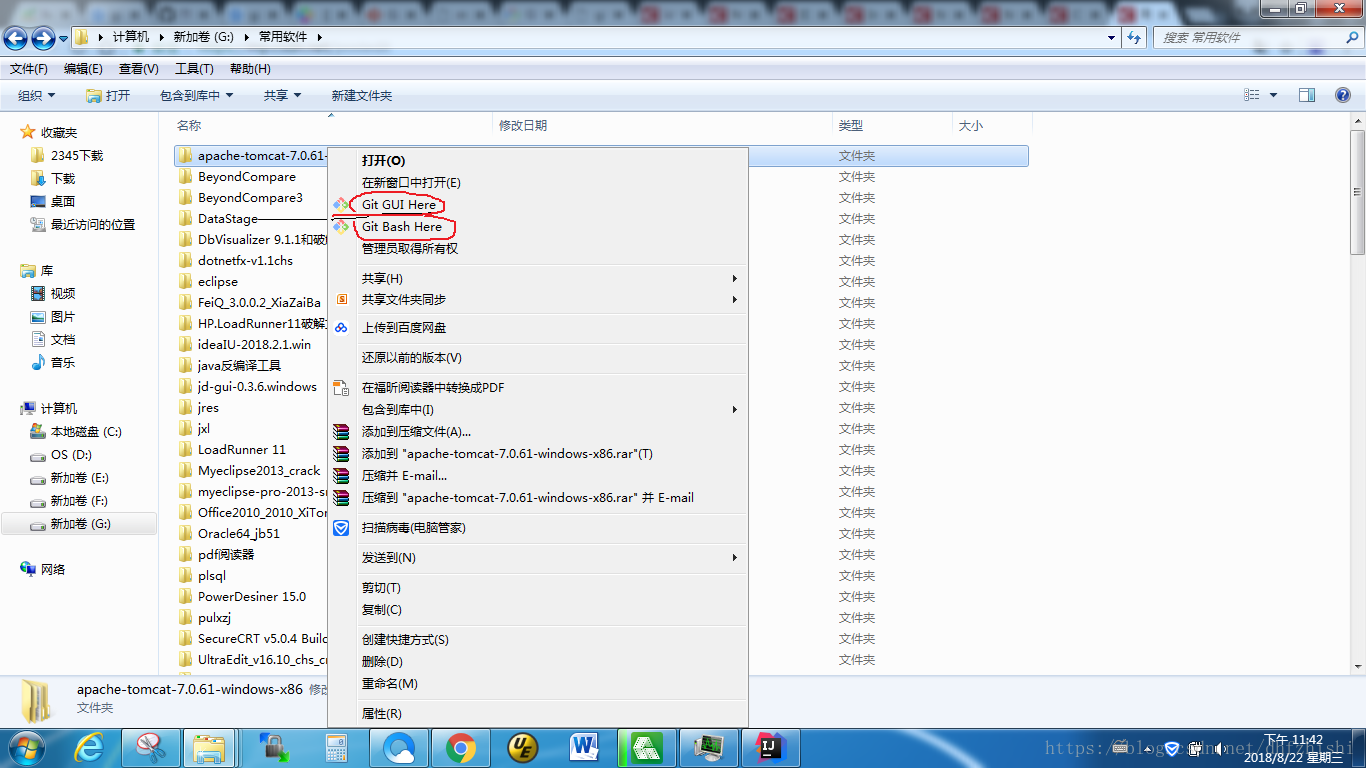Image resolution: width=1366 pixels, height=768 pixels.
Task: Click the forward navigation arrow
Action: point(43,38)
